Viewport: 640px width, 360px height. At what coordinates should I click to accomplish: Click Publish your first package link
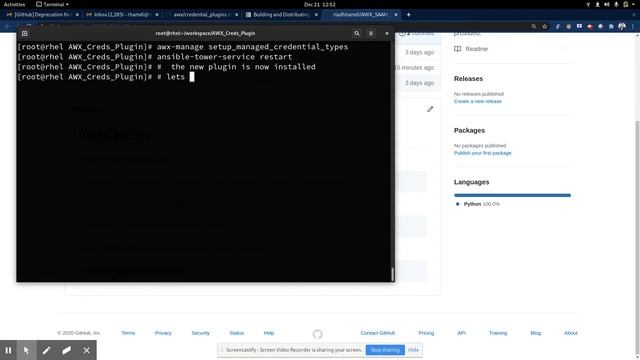click(x=482, y=153)
